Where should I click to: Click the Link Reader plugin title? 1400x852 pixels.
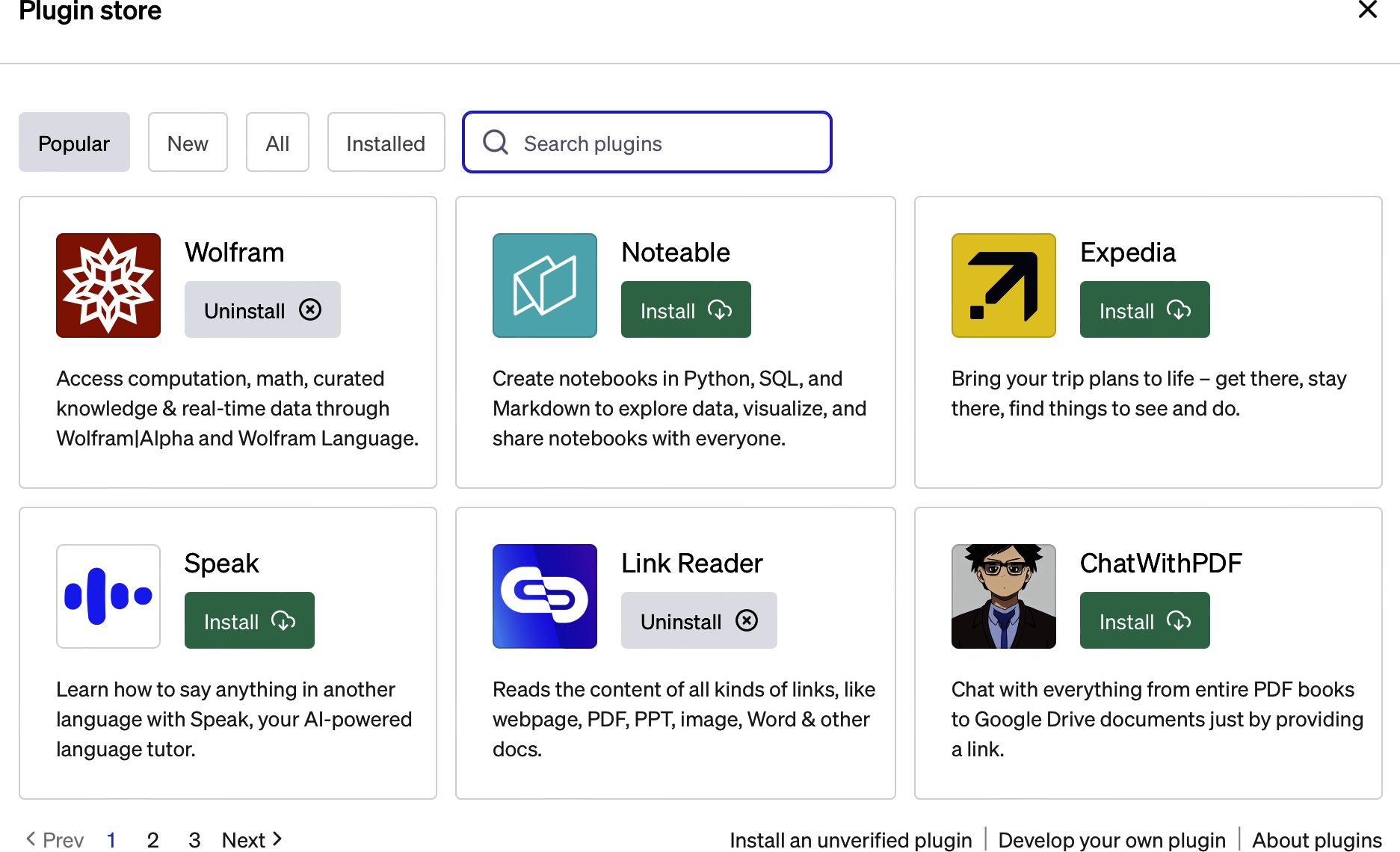click(692, 564)
